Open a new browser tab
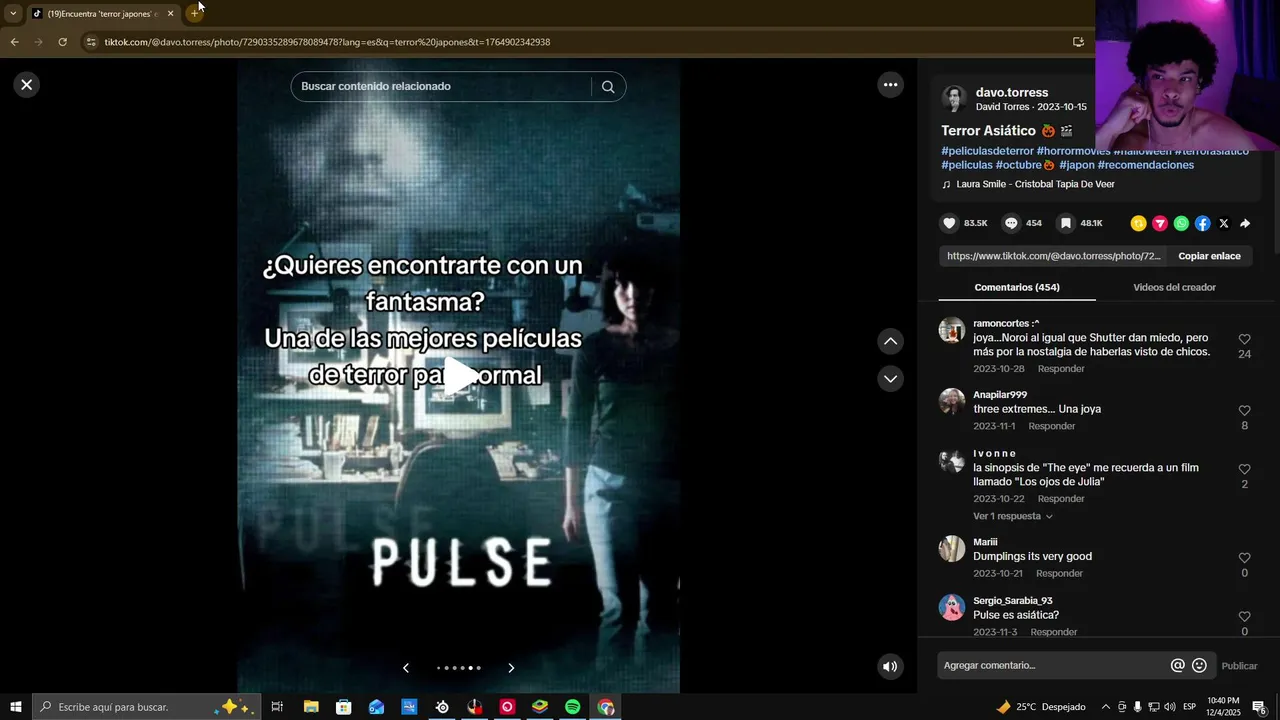Viewport: 1280px width, 720px height. [195, 13]
